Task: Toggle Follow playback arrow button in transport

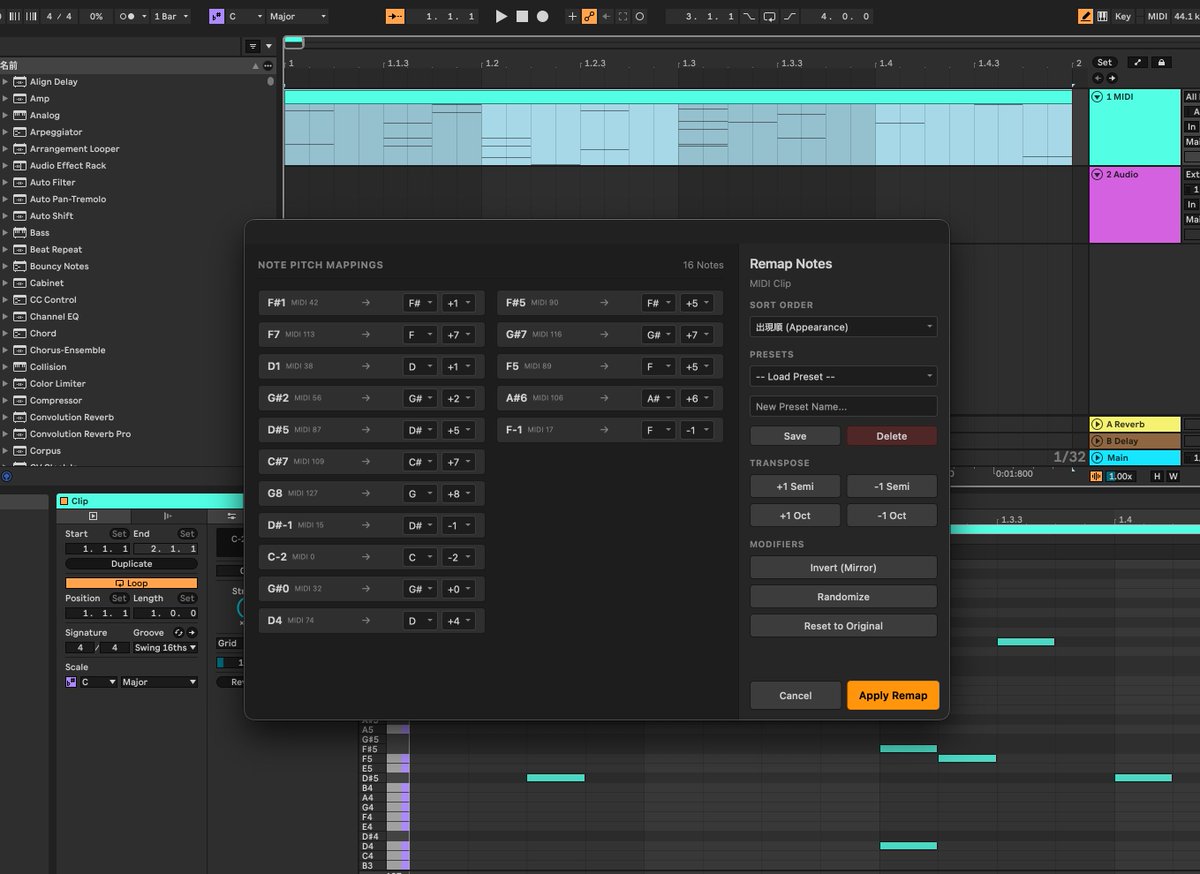Action: [x=395, y=16]
